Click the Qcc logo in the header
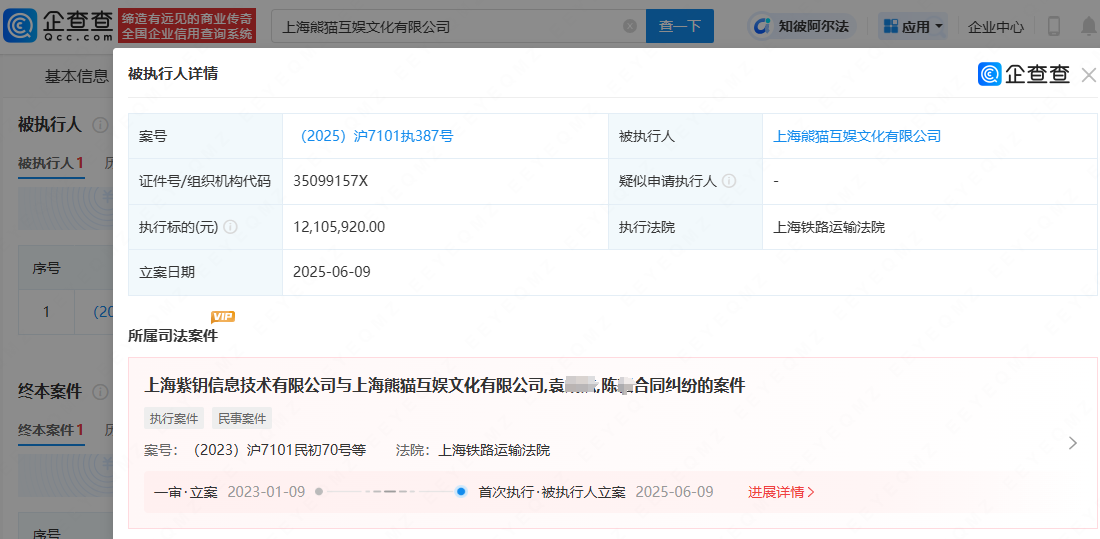1100x539 pixels. pos(58,26)
